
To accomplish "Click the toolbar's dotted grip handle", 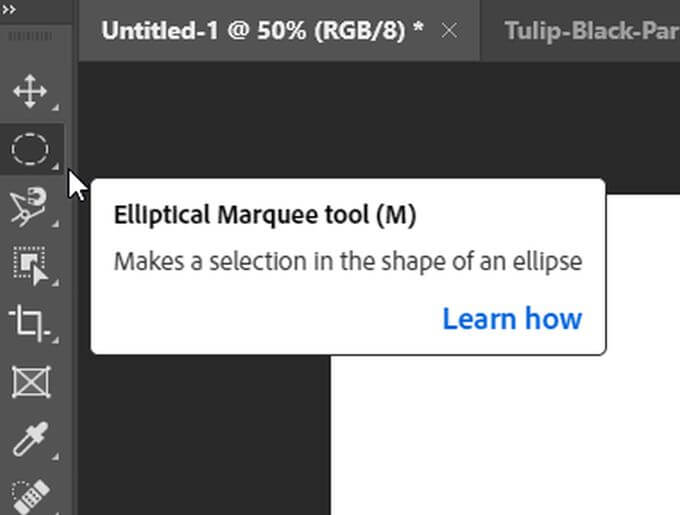I will (29, 35).
